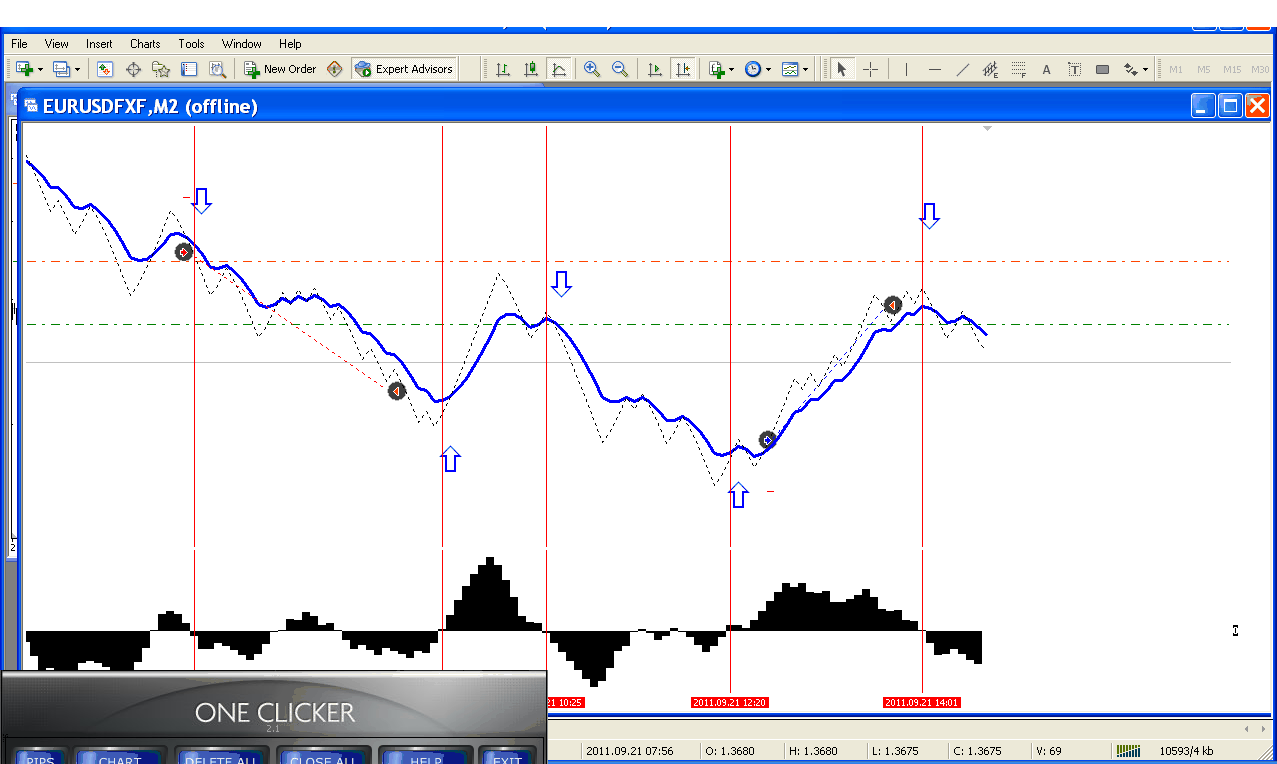Click status bar date 2011.09.21 07:56
The image size is (1277, 764).
point(630,750)
